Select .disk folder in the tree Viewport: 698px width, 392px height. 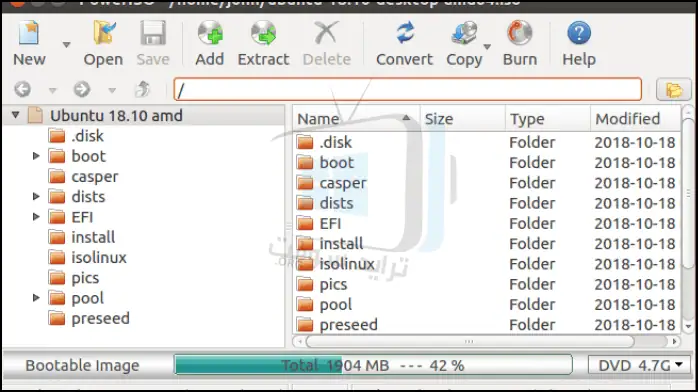(87, 136)
